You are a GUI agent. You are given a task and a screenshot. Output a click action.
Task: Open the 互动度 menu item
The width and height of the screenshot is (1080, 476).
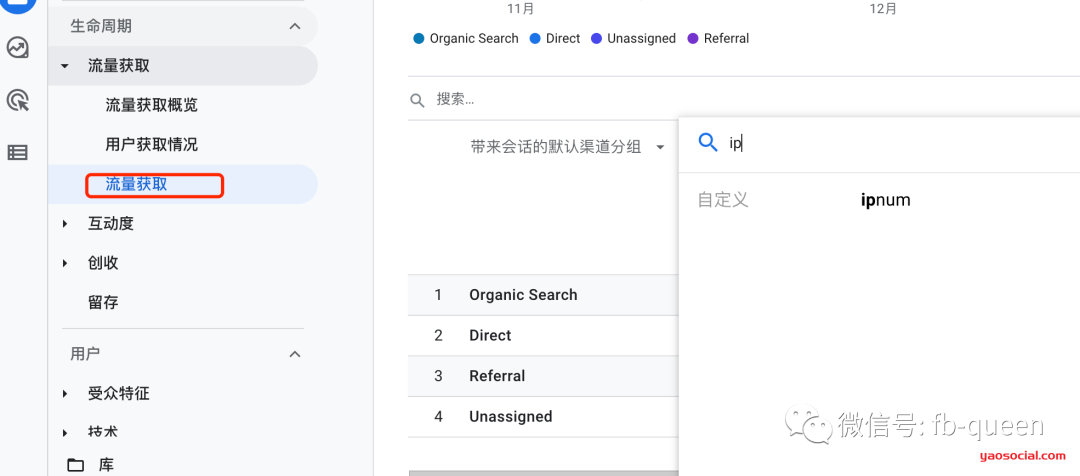coord(110,223)
